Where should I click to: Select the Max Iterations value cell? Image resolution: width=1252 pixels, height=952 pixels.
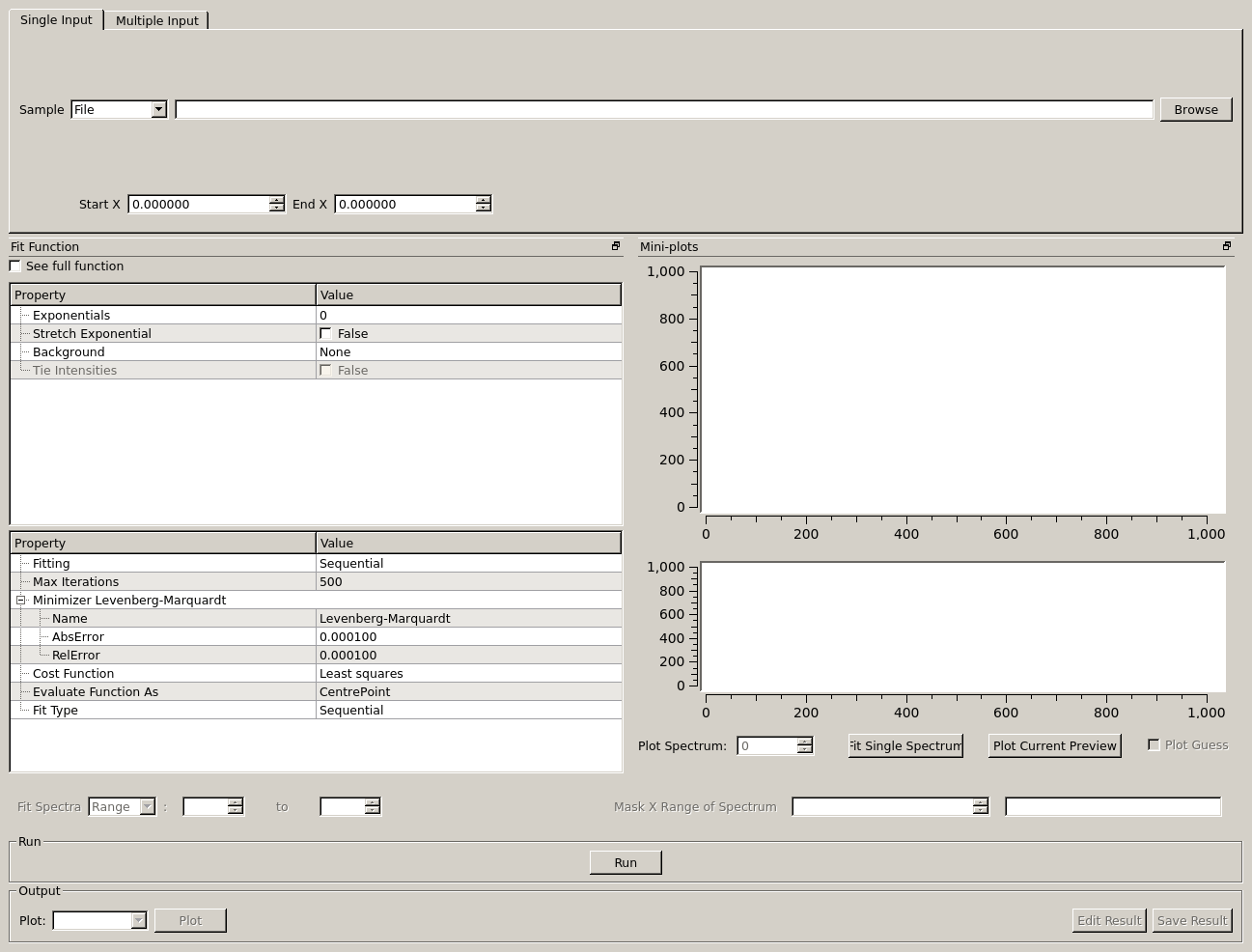coord(468,582)
